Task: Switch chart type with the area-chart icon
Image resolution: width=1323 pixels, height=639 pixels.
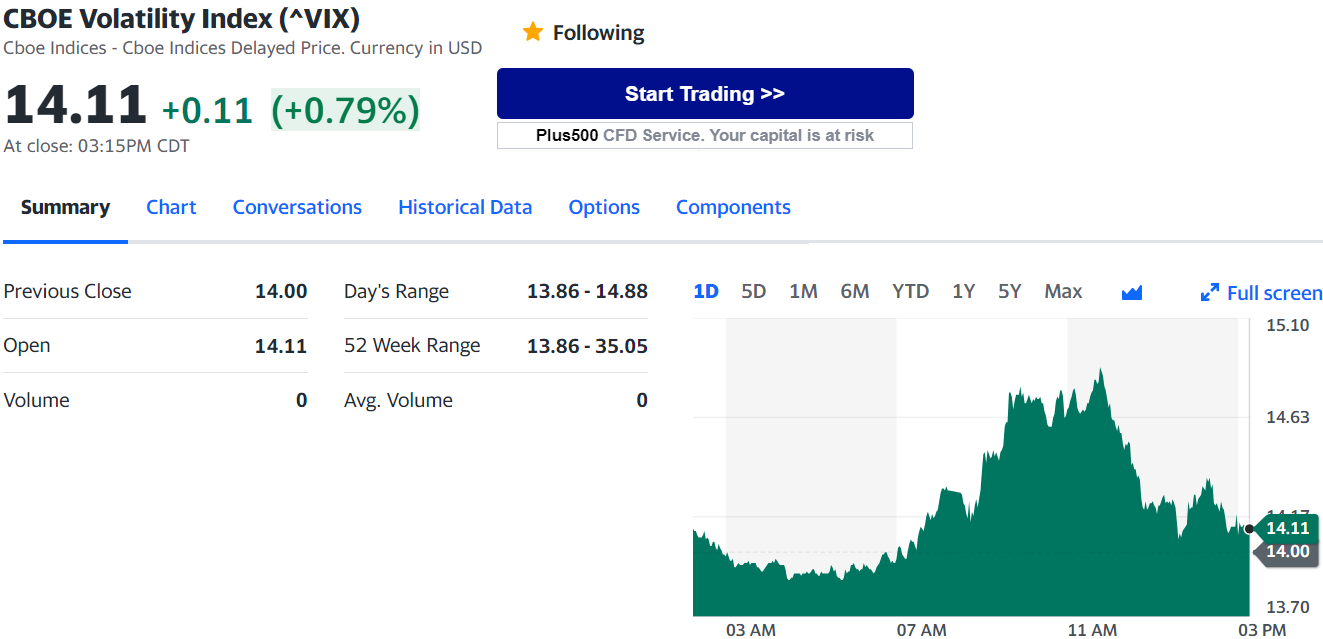Action: point(1132,293)
